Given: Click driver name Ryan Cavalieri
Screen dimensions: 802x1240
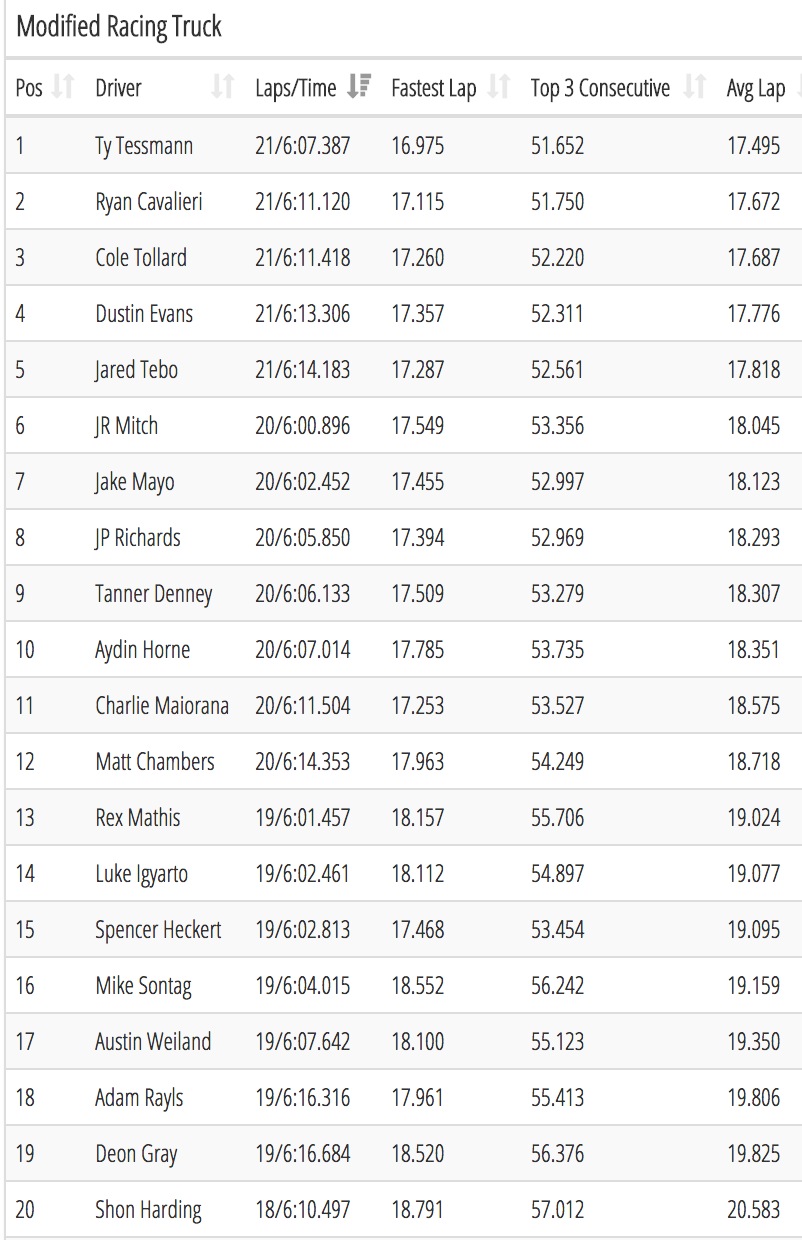Looking at the screenshot, I should [x=149, y=202].
